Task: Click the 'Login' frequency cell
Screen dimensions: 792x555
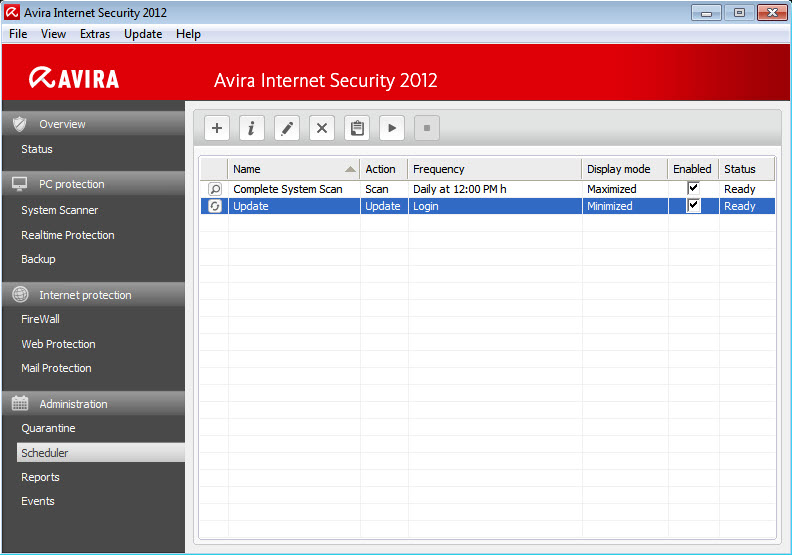Action: (x=494, y=206)
